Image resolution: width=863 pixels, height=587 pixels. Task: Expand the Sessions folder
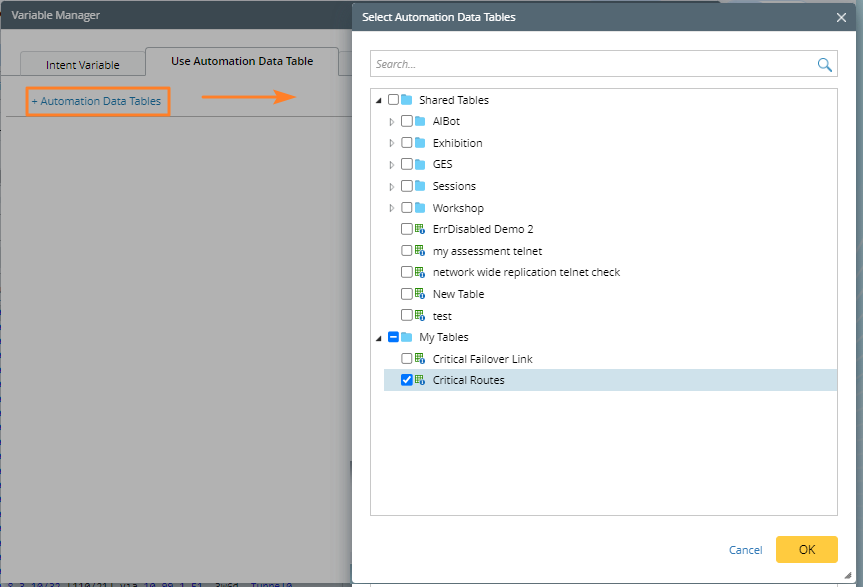tap(392, 187)
